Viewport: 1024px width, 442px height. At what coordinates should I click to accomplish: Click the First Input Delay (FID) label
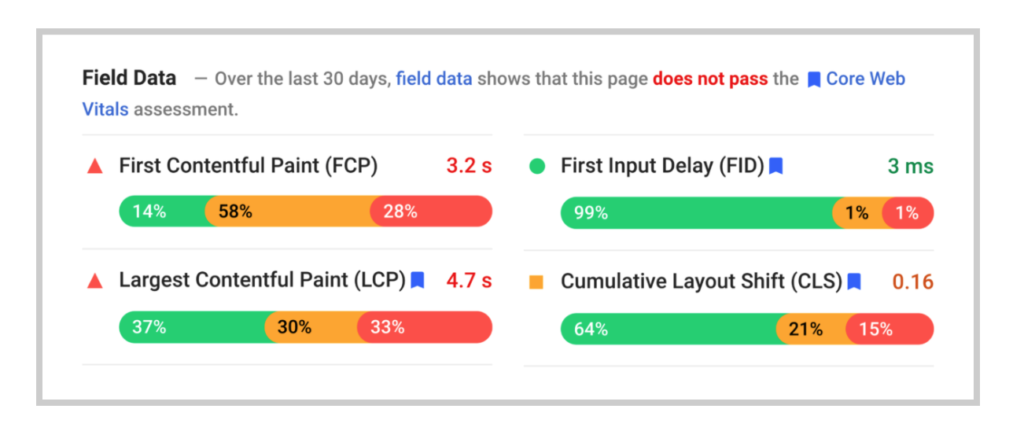coord(662,166)
